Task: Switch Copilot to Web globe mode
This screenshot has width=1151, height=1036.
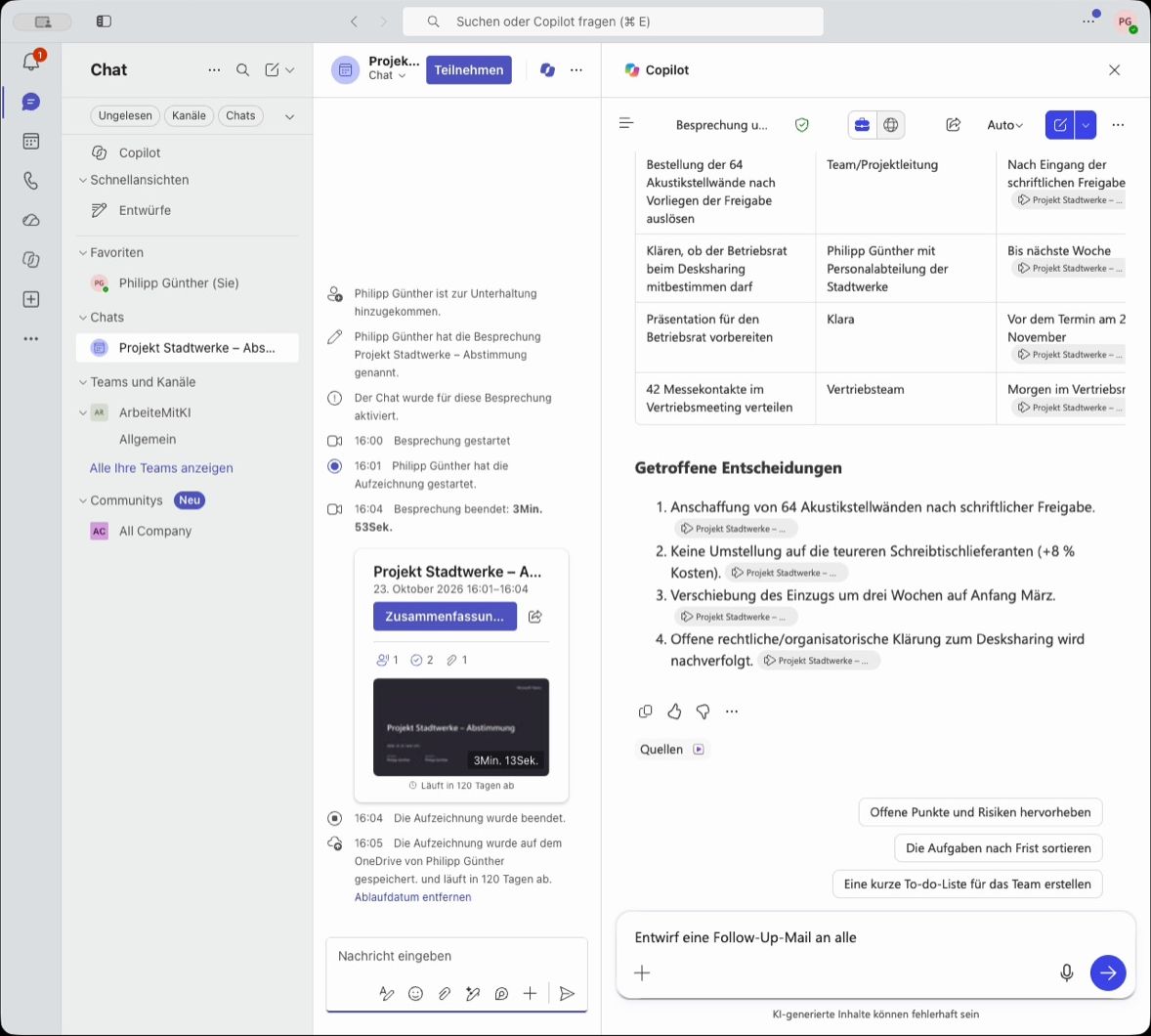Action: 890,125
